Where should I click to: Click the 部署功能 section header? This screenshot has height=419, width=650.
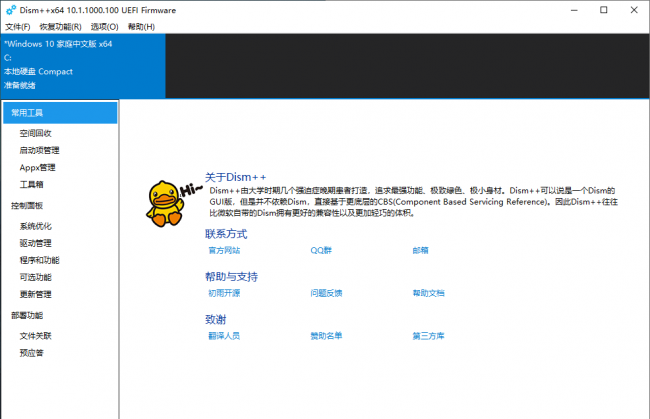tap(27, 315)
